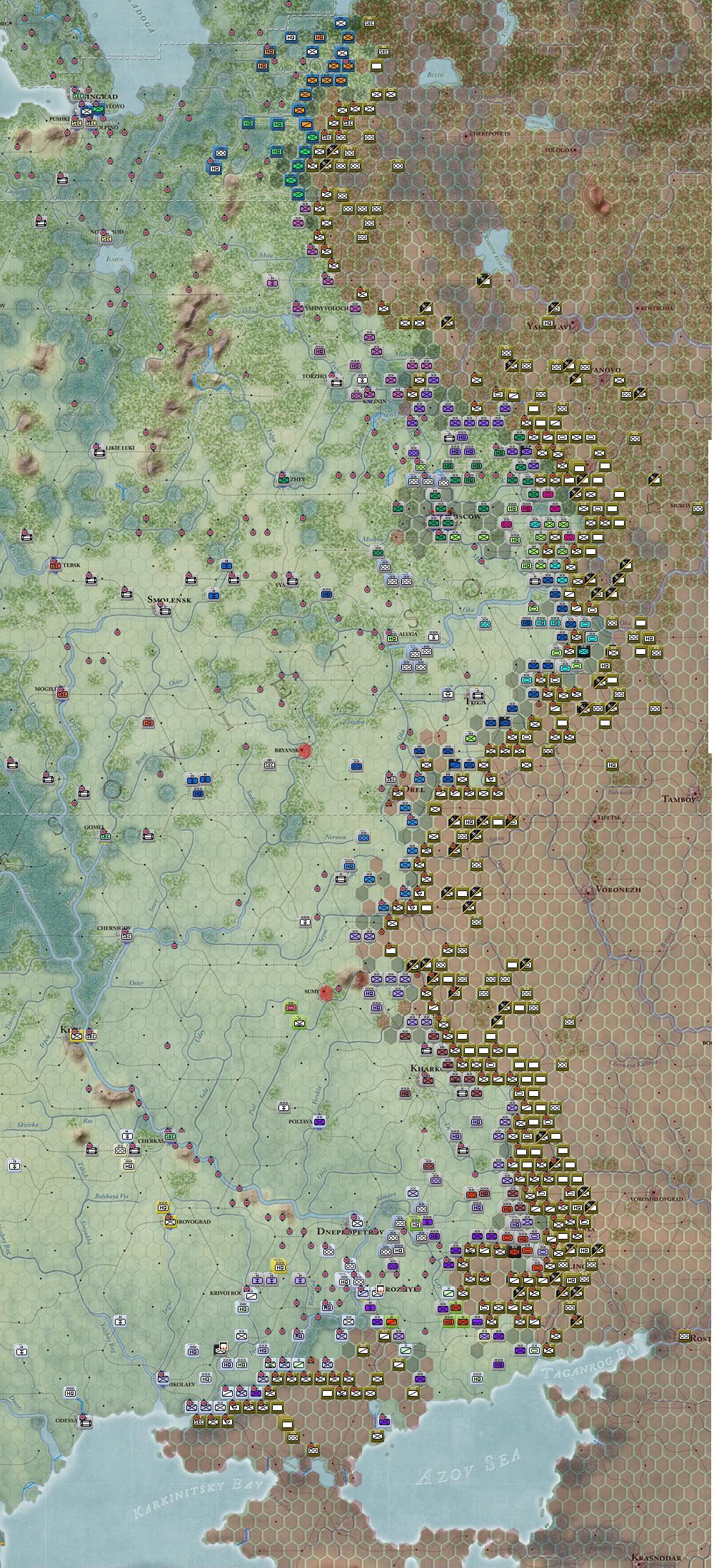Select the SEC counter at Gomel
714x1568 pixels.
[106, 835]
